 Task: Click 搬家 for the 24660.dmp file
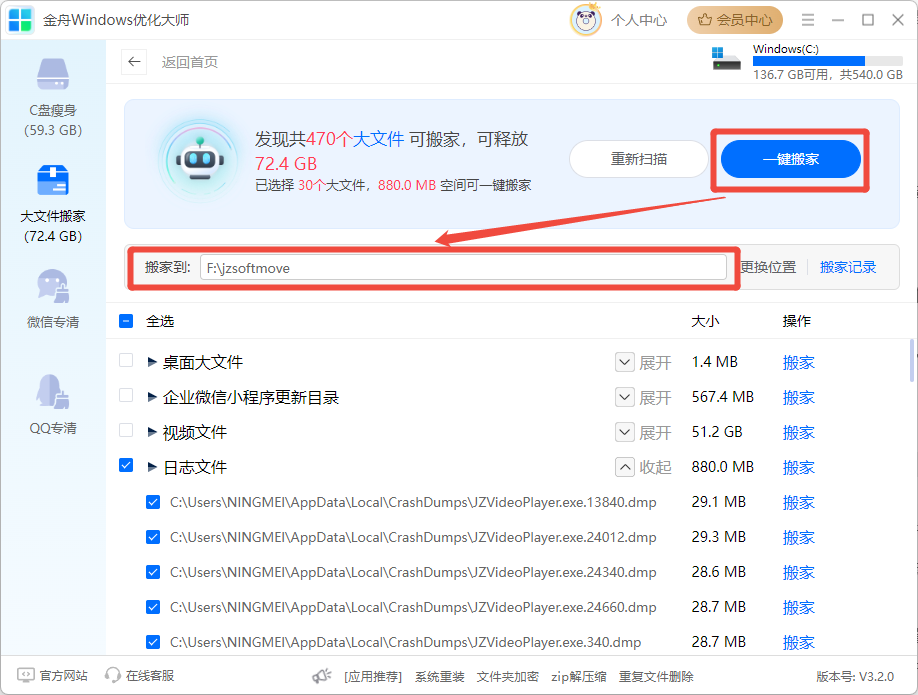(x=799, y=607)
